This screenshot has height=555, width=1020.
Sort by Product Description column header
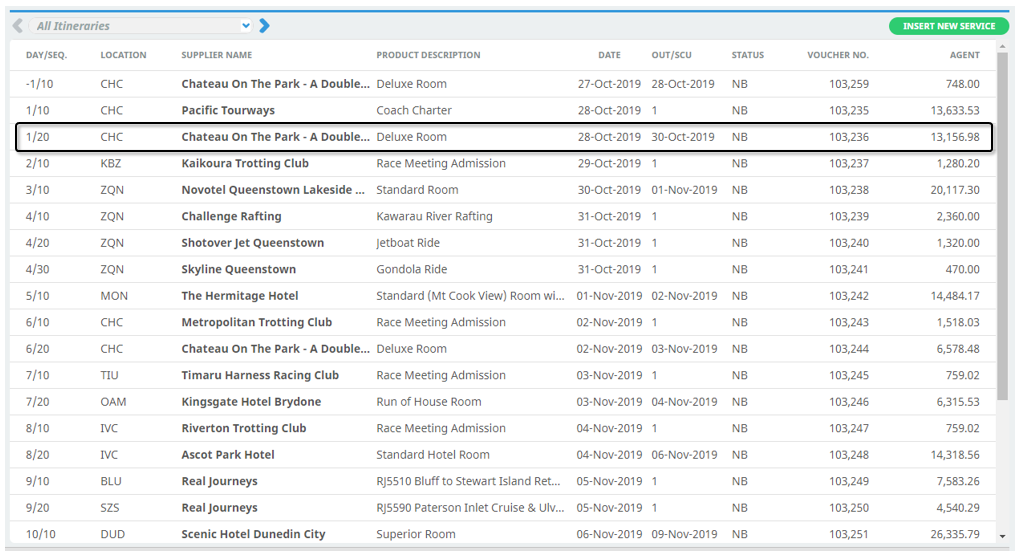point(428,55)
